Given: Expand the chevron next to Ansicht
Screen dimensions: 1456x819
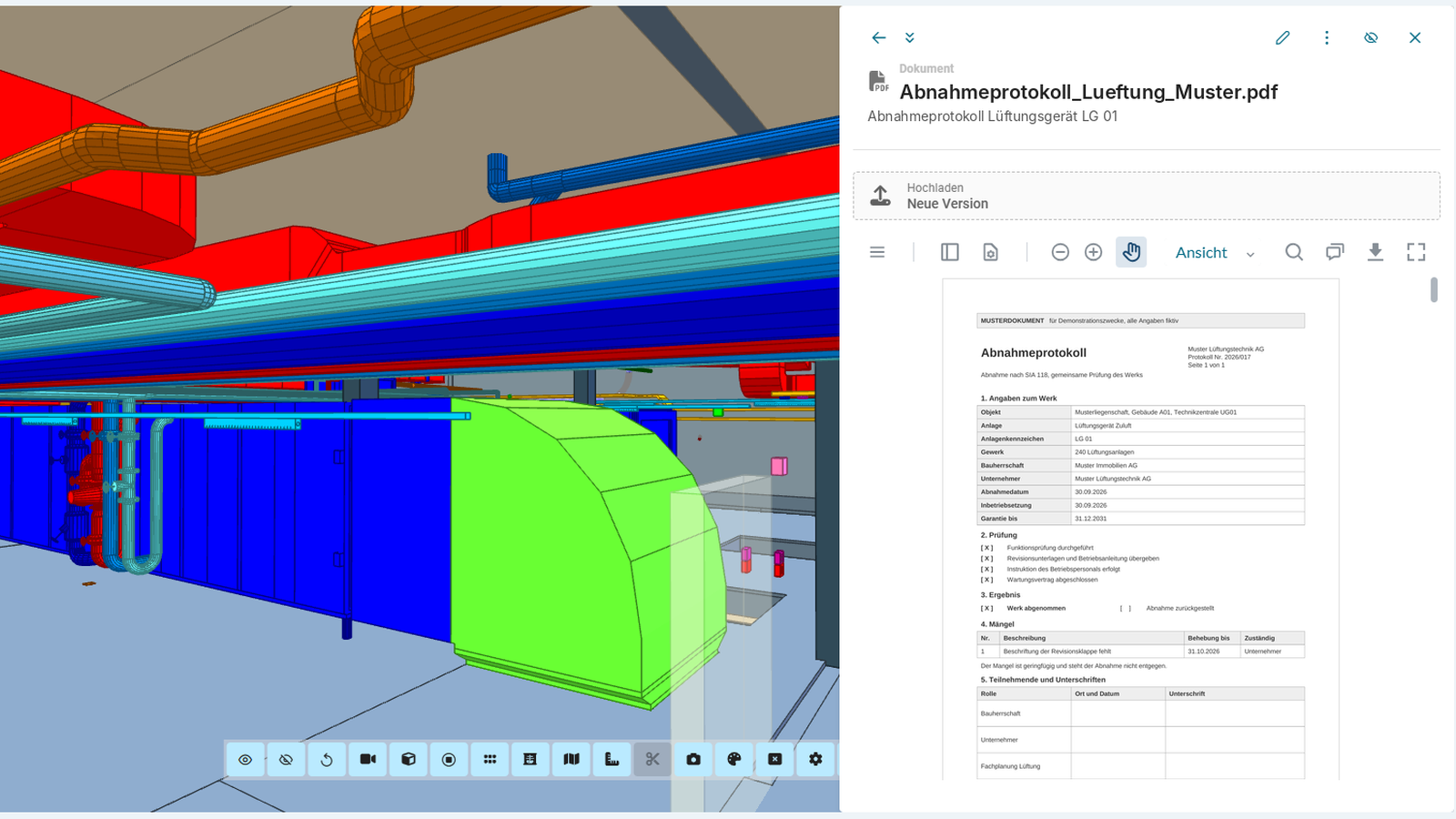Looking at the screenshot, I should point(1250,254).
